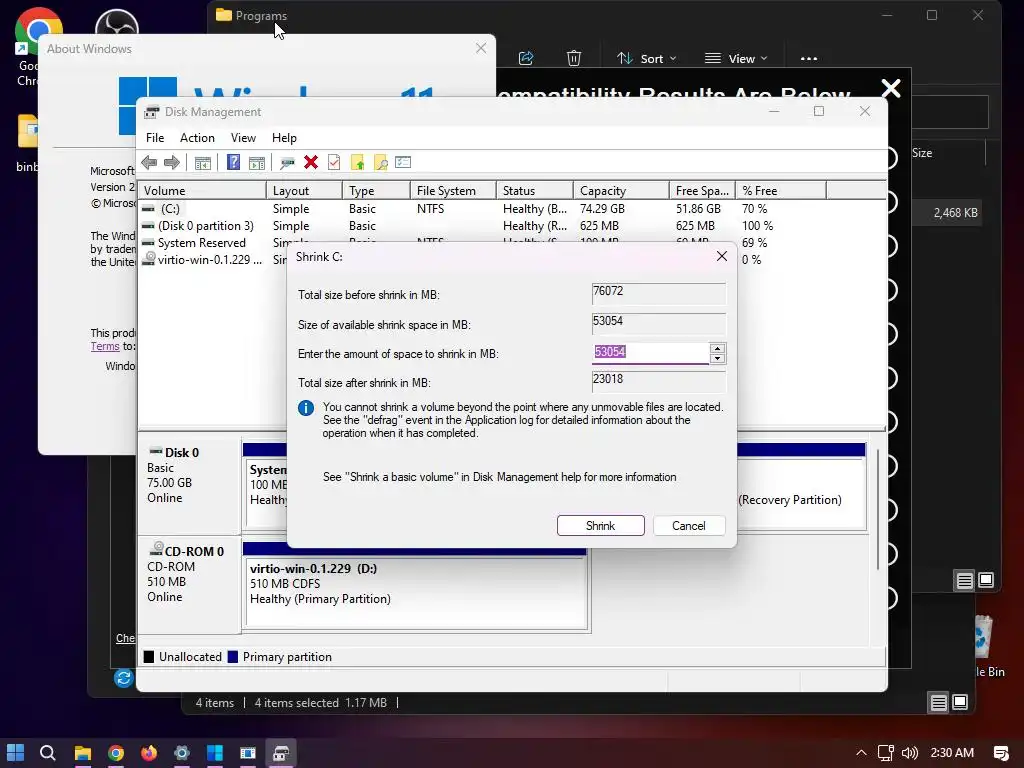Sort by File System column header
The image size is (1024, 768).
click(x=453, y=191)
